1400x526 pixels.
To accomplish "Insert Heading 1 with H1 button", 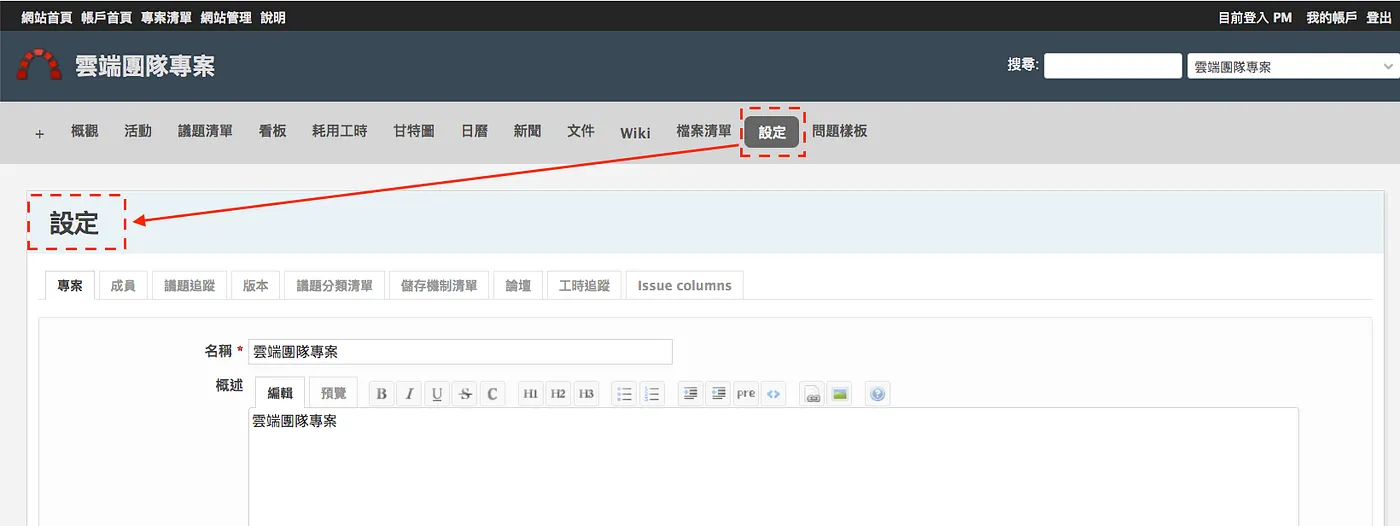I will [x=531, y=394].
